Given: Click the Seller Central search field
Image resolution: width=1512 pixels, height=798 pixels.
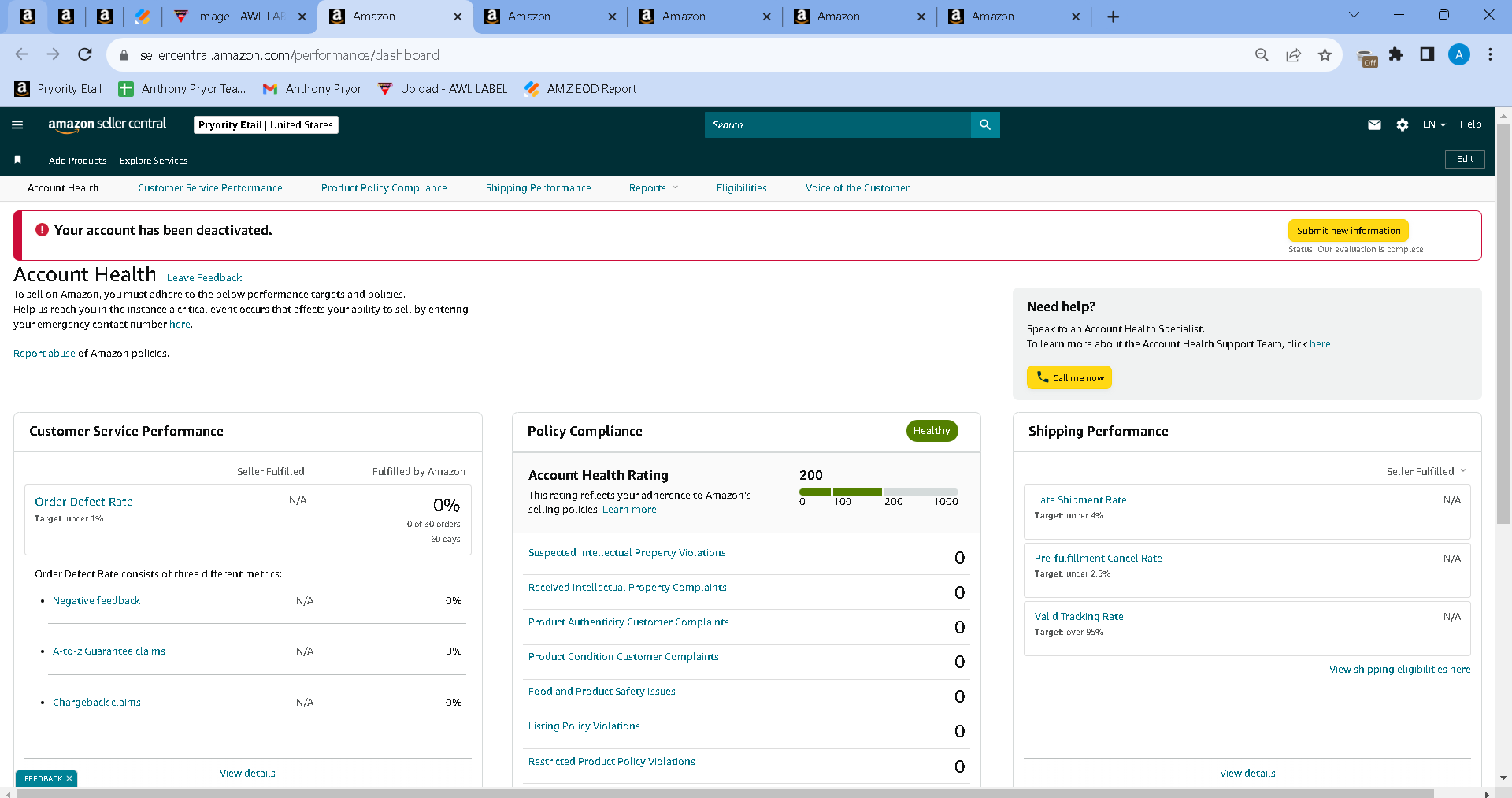Looking at the screenshot, I should 838,124.
